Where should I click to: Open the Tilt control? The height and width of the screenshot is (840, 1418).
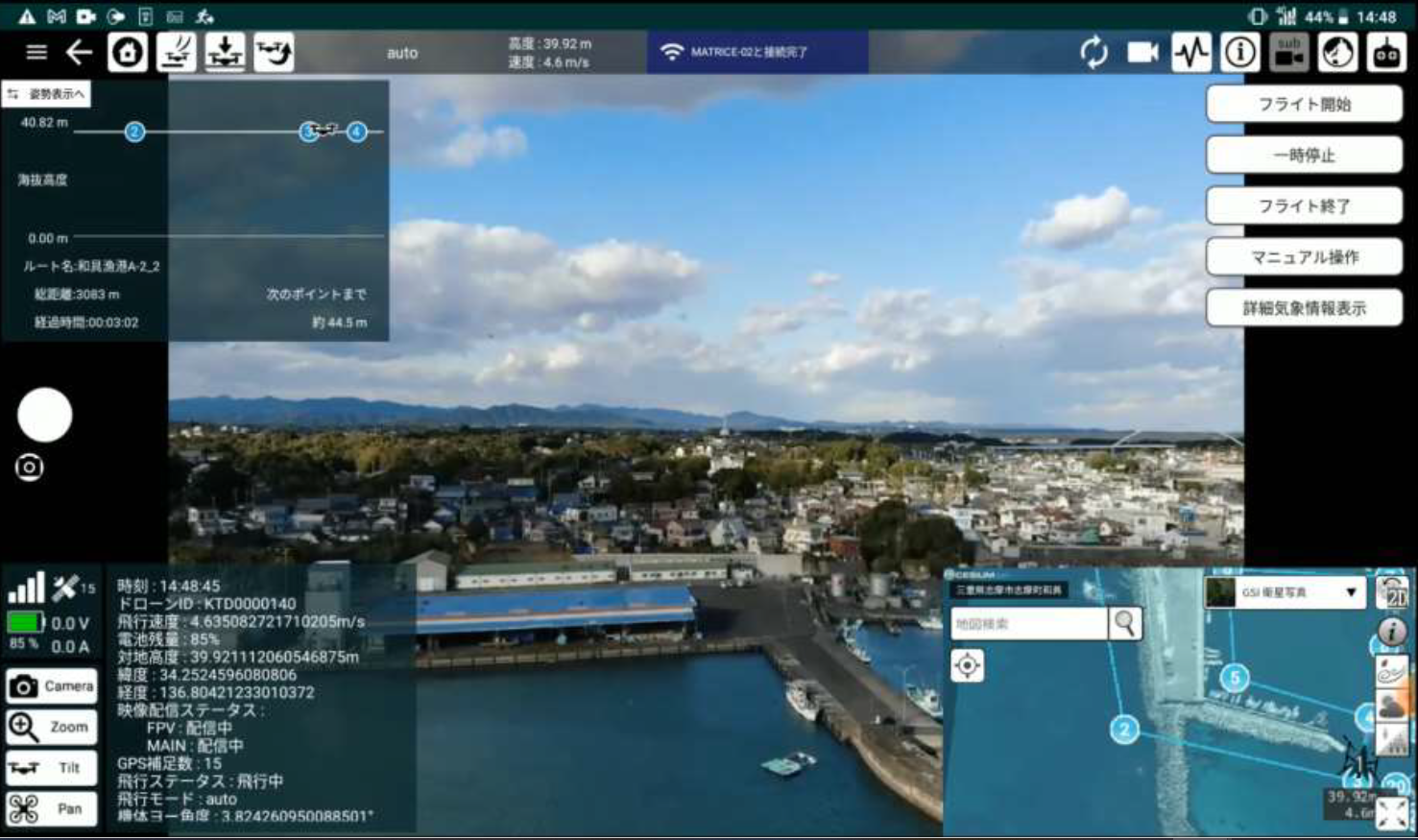pos(52,768)
